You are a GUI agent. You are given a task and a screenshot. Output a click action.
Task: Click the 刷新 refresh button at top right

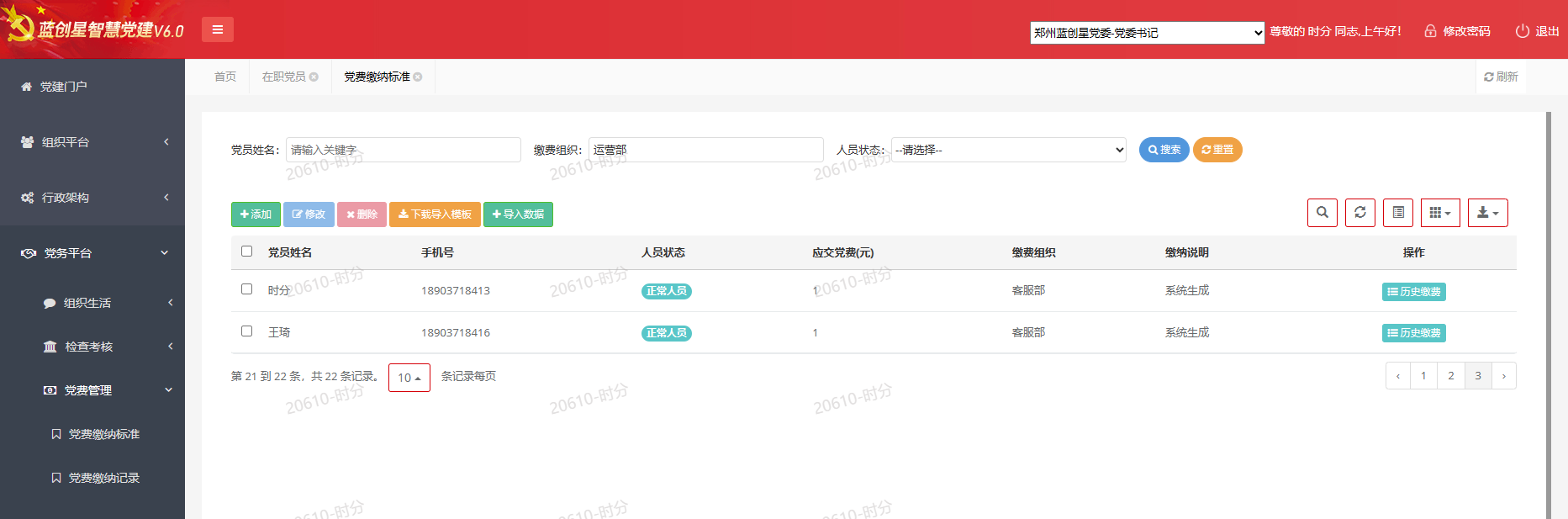(x=1501, y=77)
